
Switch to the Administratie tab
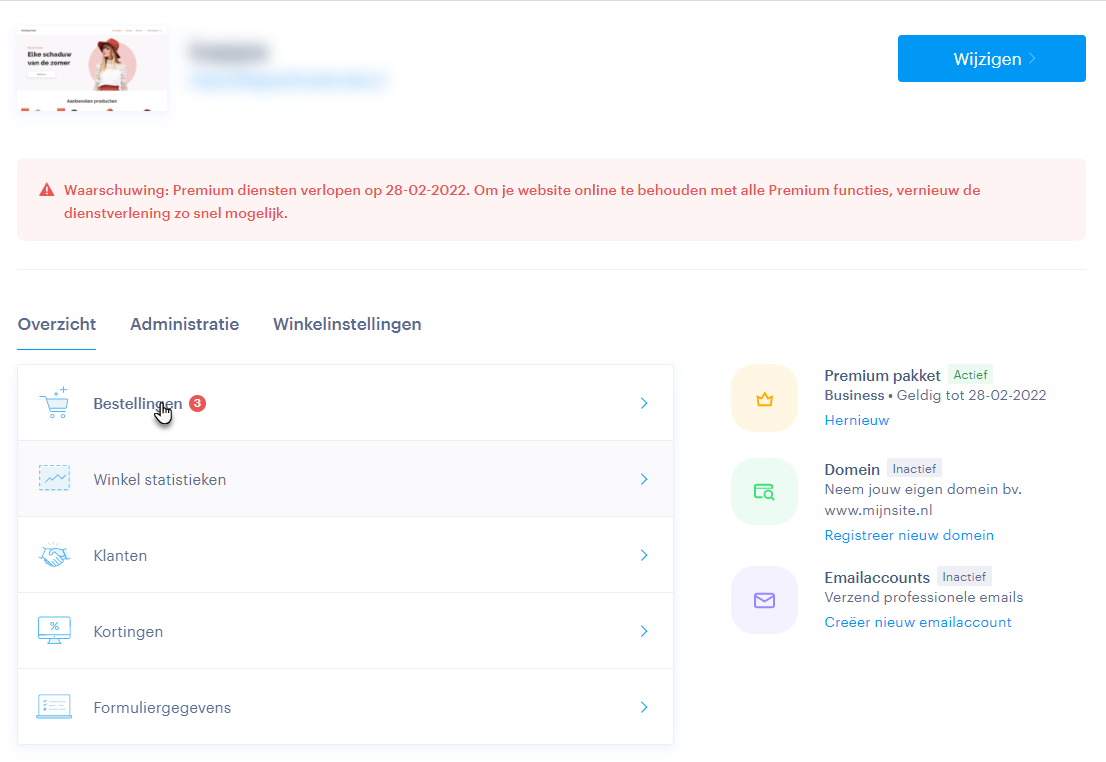(184, 324)
